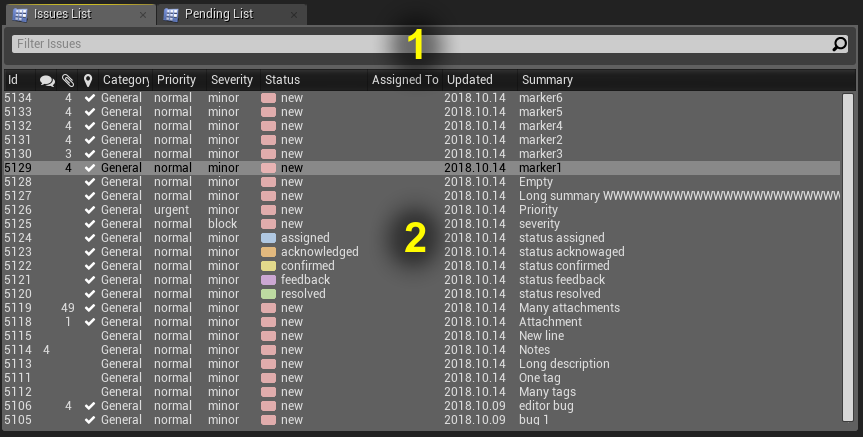863x437 pixels.
Task: Sort issues by the Status column header
Action: click(x=282, y=80)
